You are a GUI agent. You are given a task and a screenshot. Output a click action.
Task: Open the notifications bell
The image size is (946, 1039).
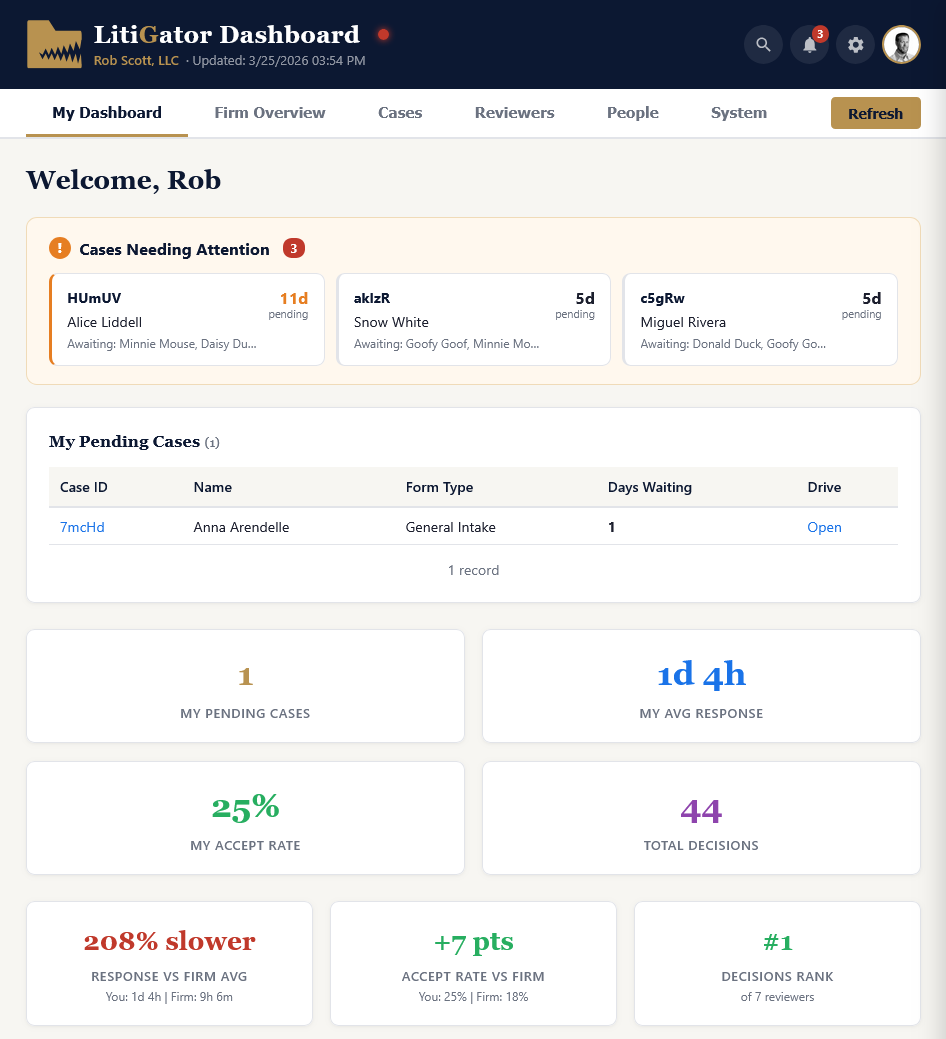point(808,45)
